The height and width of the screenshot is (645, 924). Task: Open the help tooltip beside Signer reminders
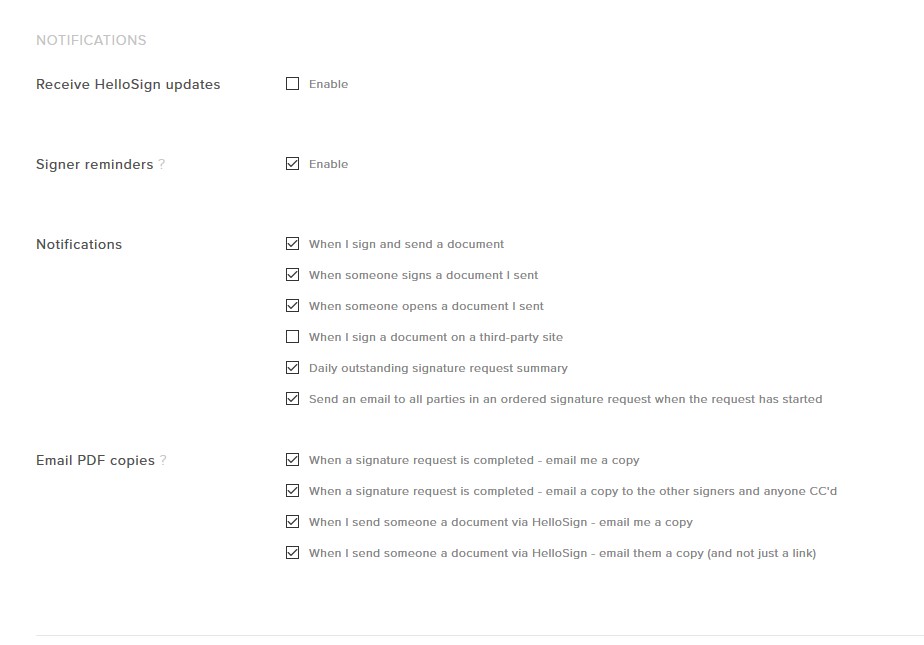pos(162,165)
